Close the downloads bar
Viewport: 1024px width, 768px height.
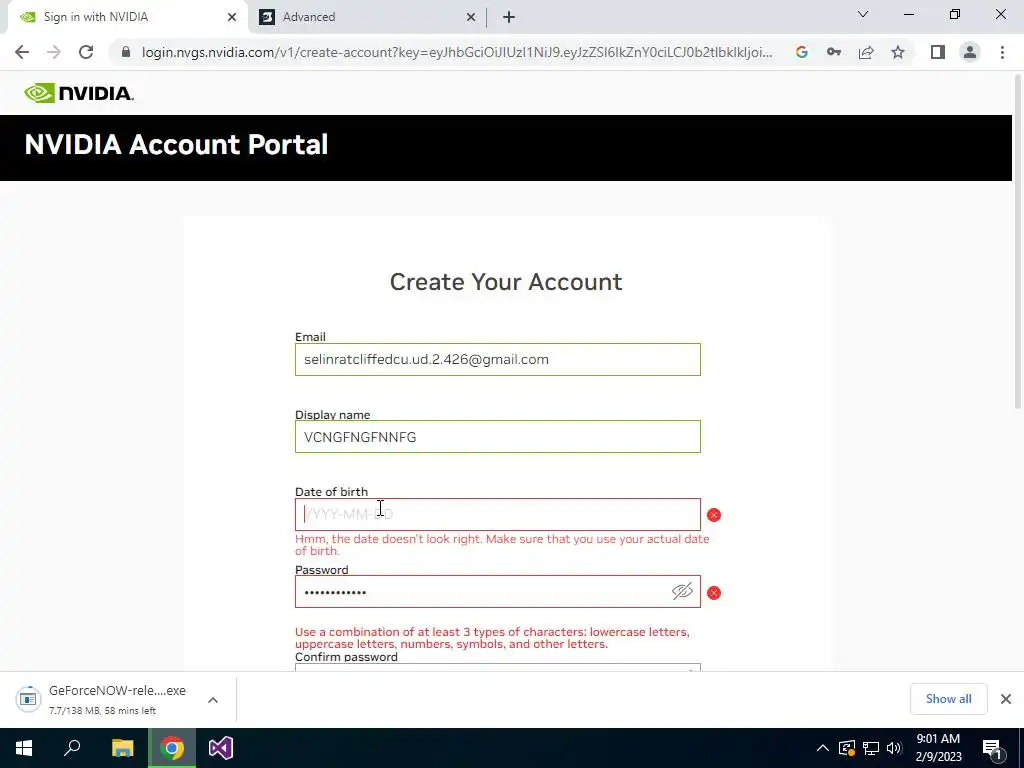coord(1006,699)
